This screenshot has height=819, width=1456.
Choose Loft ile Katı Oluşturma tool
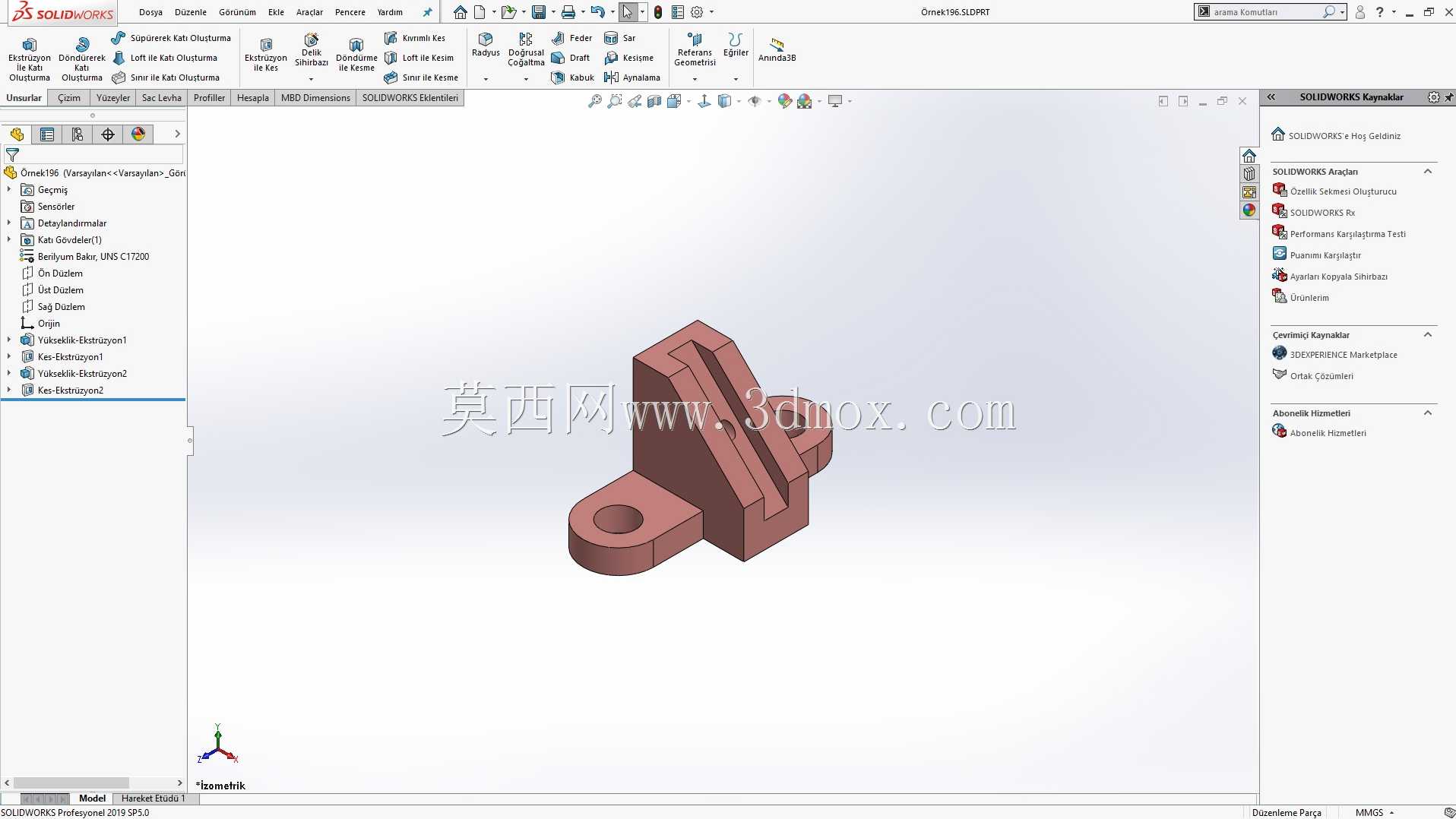[165, 58]
